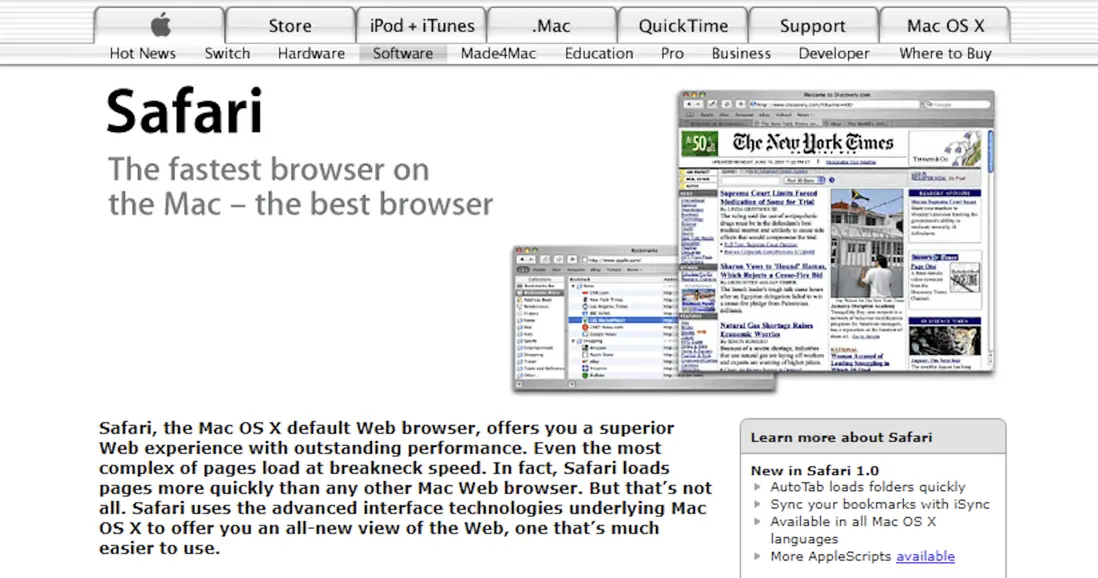Collapse the News bookmarks folder
This screenshot has height=578, width=1098.
point(573,285)
